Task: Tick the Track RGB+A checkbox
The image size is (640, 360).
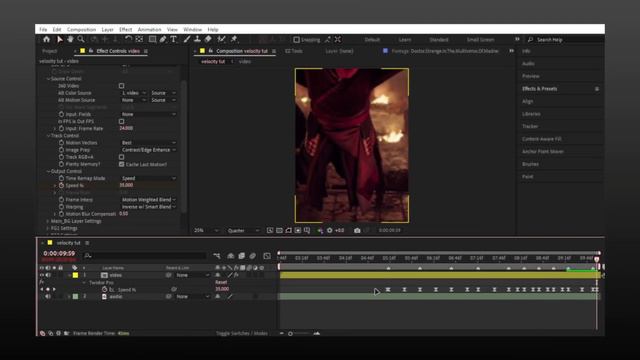Action: pyautogui.click(x=122, y=157)
